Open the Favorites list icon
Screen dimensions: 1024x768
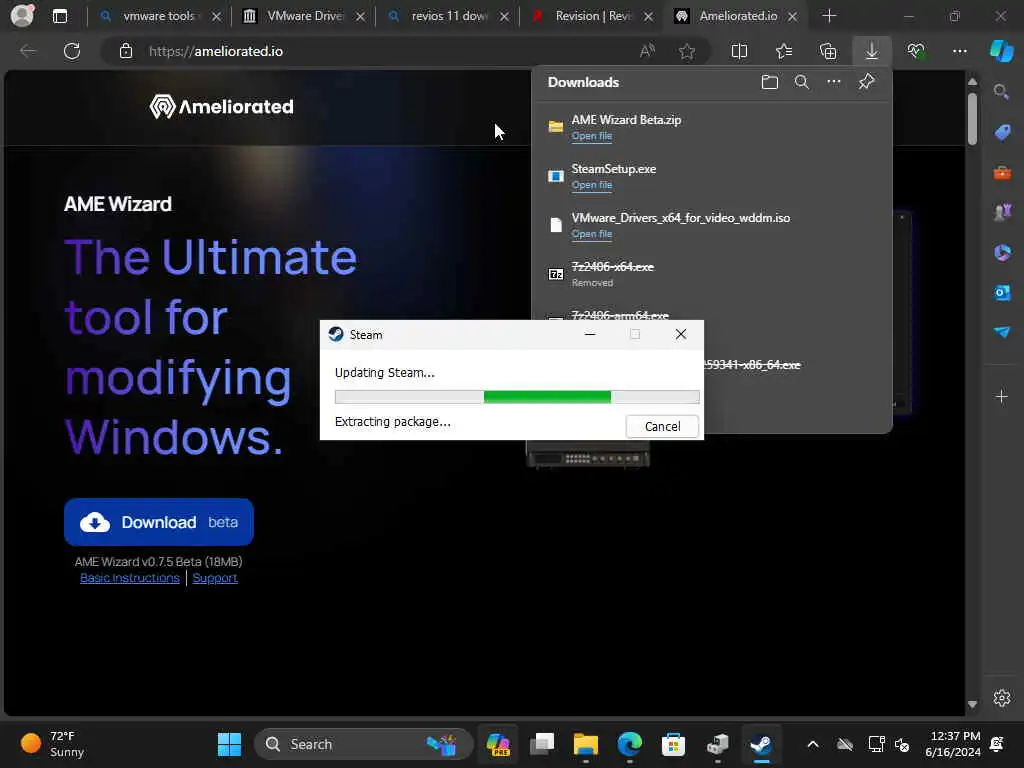coord(784,51)
